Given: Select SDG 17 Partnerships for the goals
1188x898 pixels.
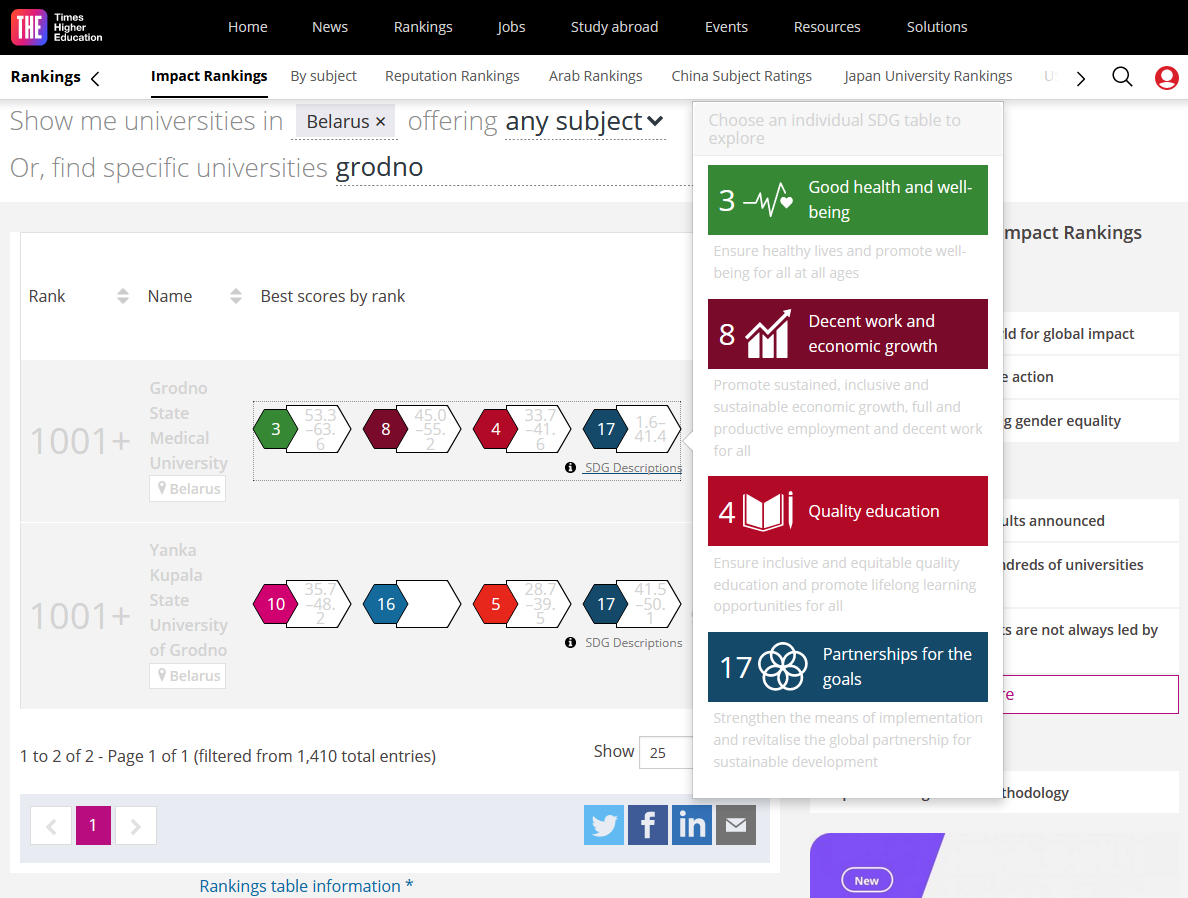Looking at the screenshot, I should [x=847, y=667].
